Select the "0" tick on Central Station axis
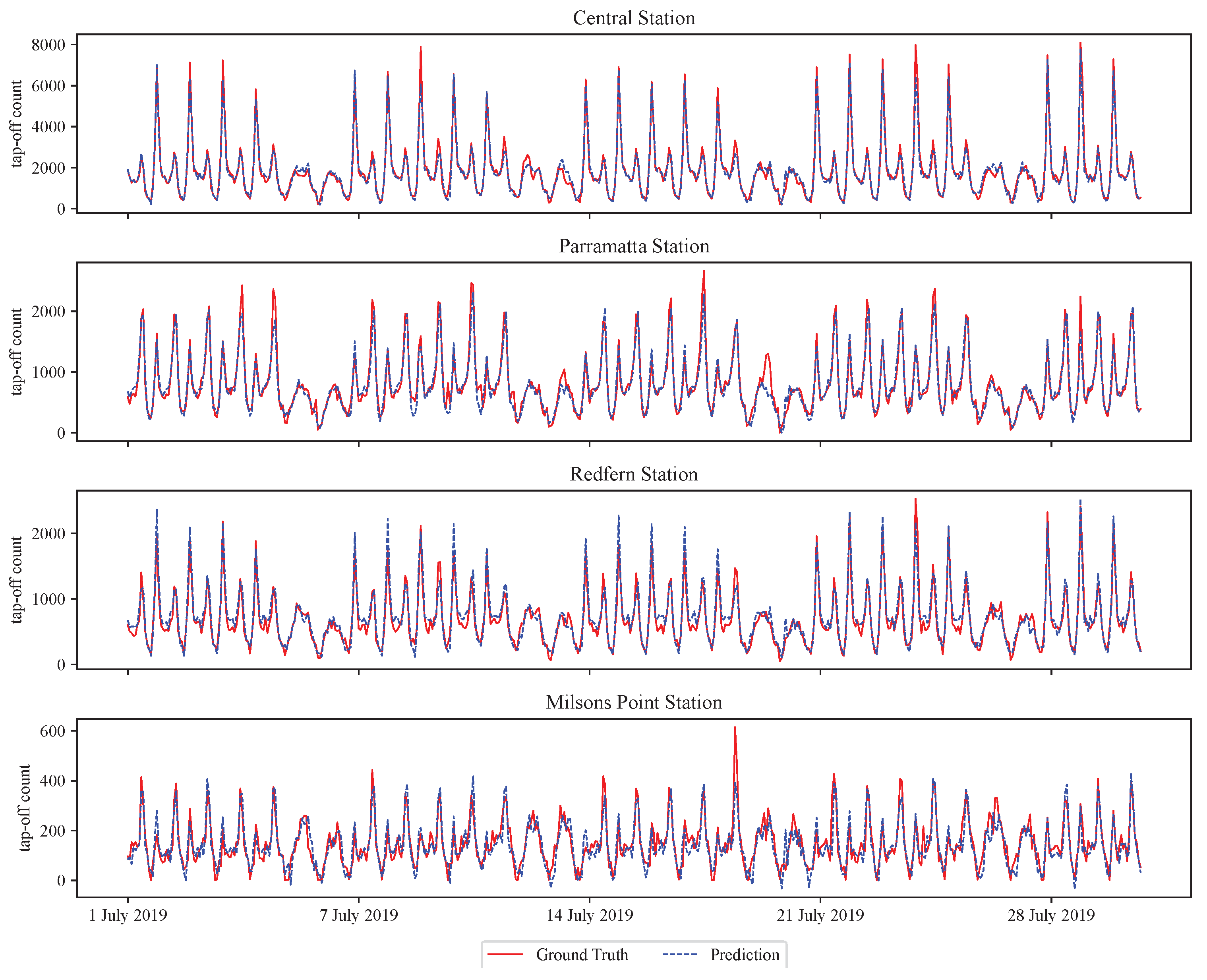This screenshot has width=1207, height=980. [61, 209]
